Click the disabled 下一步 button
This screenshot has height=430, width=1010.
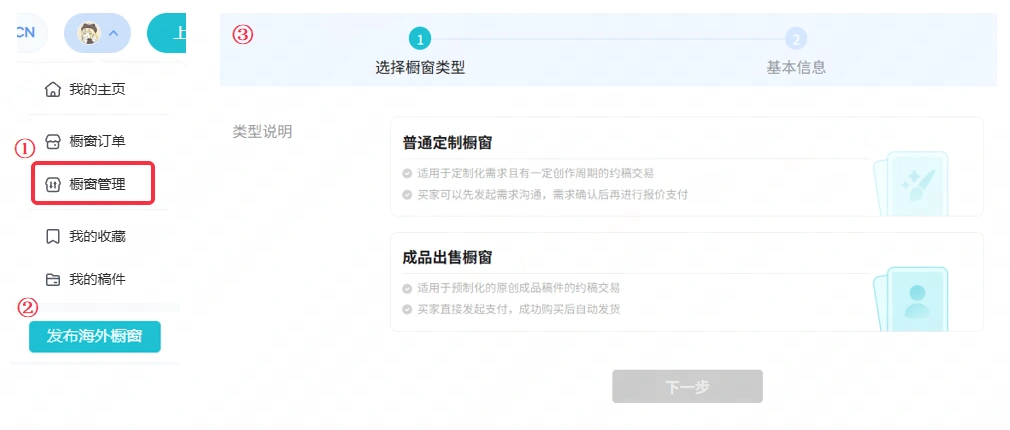tap(687, 386)
